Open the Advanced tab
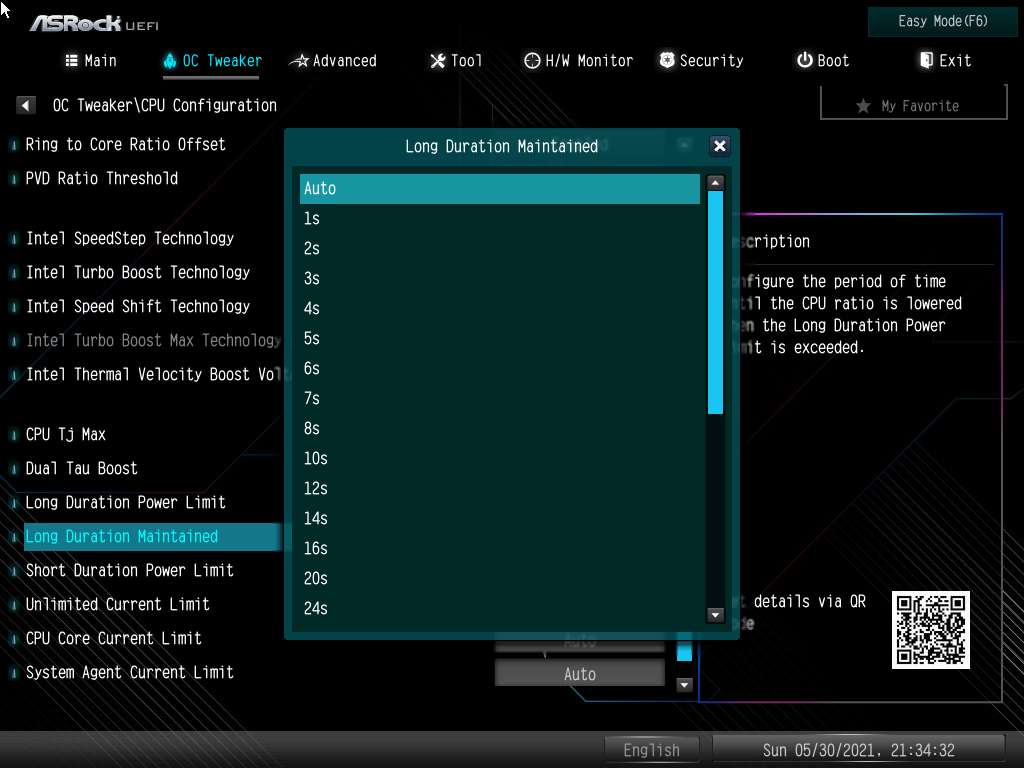This screenshot has width=1024, height=768. [x=333, y=61]
